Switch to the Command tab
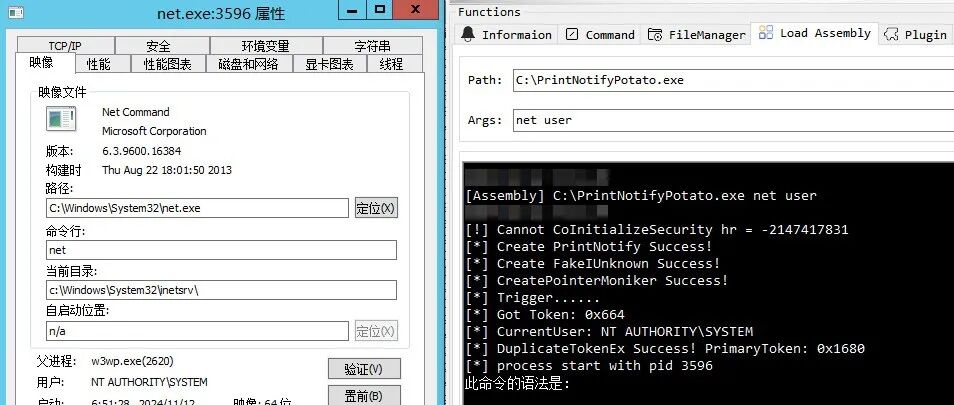This screenshot has height=405, width=954. (x=601, y=35)
